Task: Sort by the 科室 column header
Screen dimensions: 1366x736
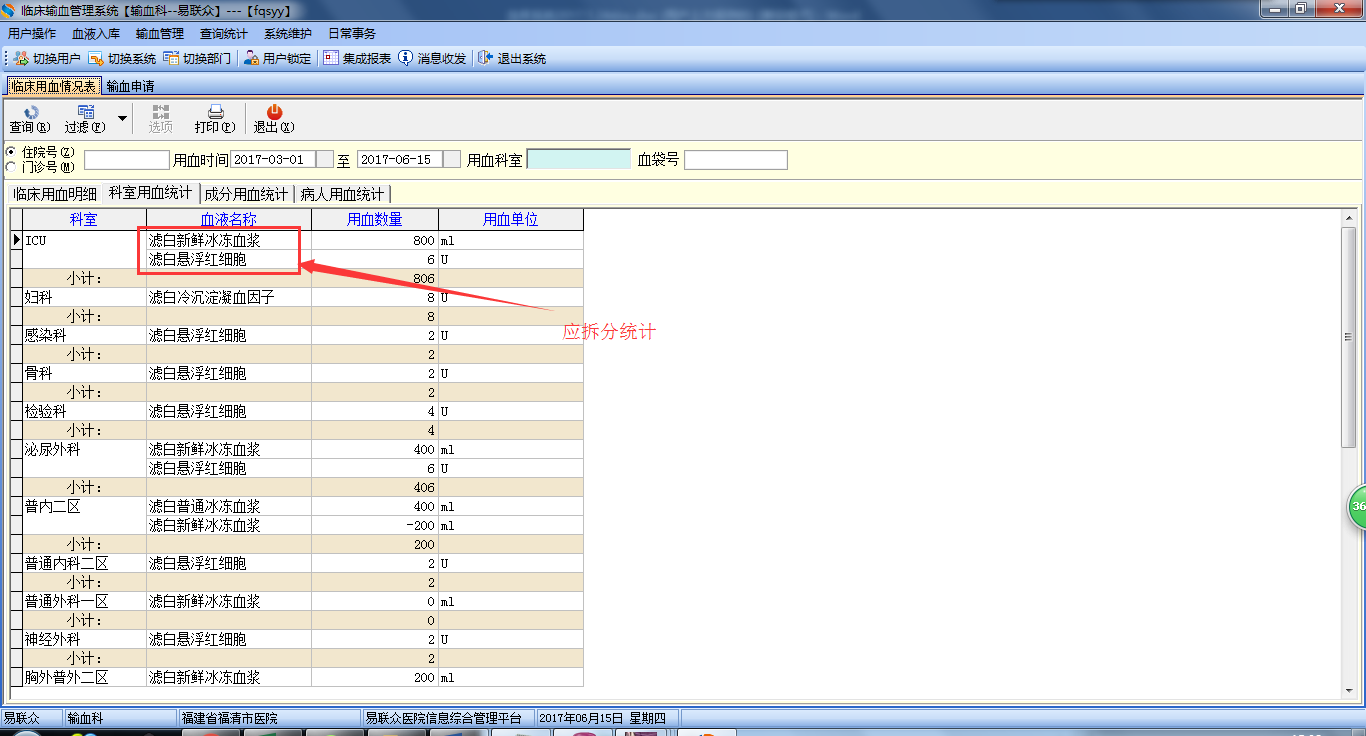Action: coord(84,220)
